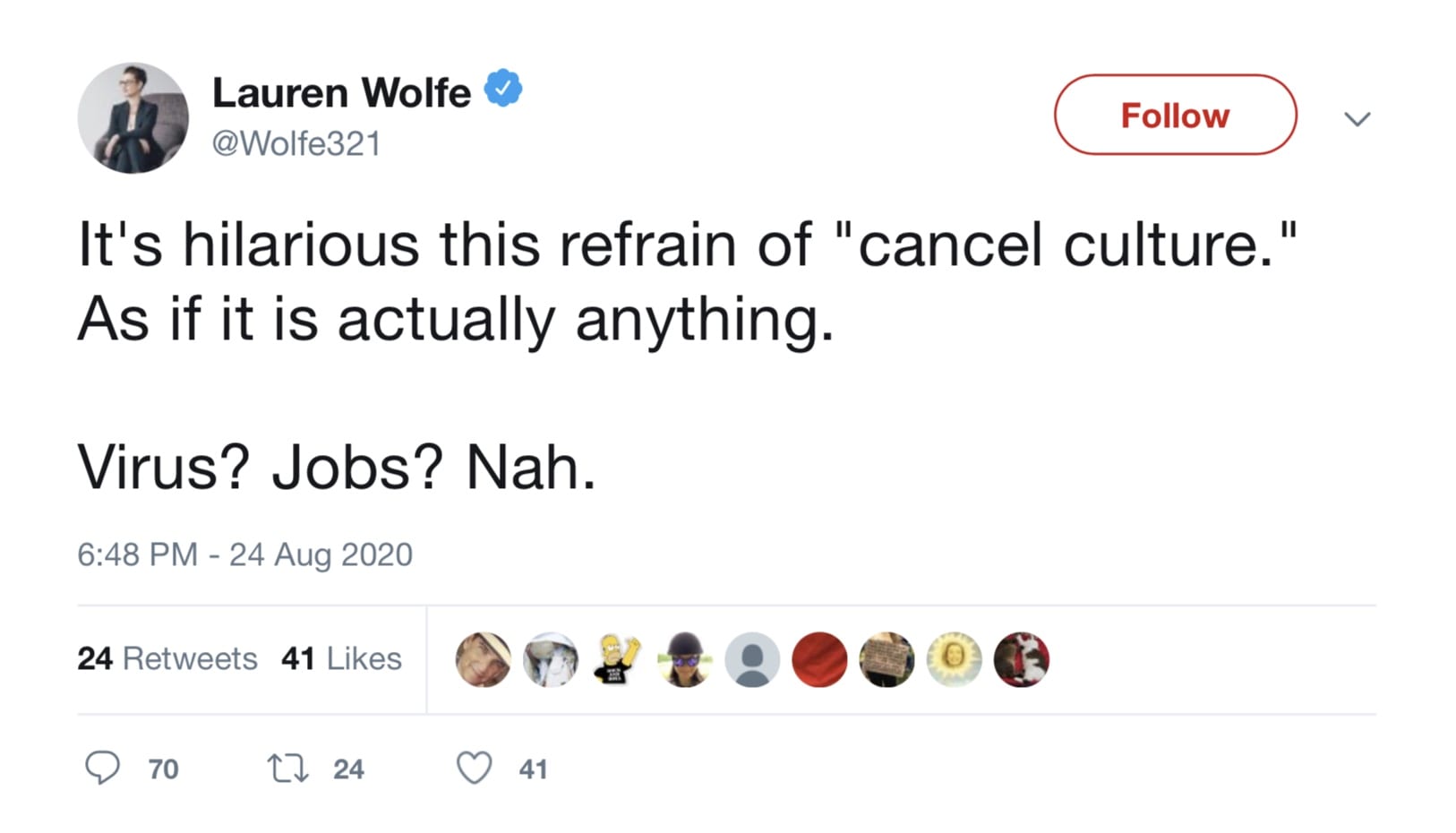1456x833 pixels.
Task: Open Lauren Wolfe's profile name link
Action: pyautogui.click(x=341, y=93)
